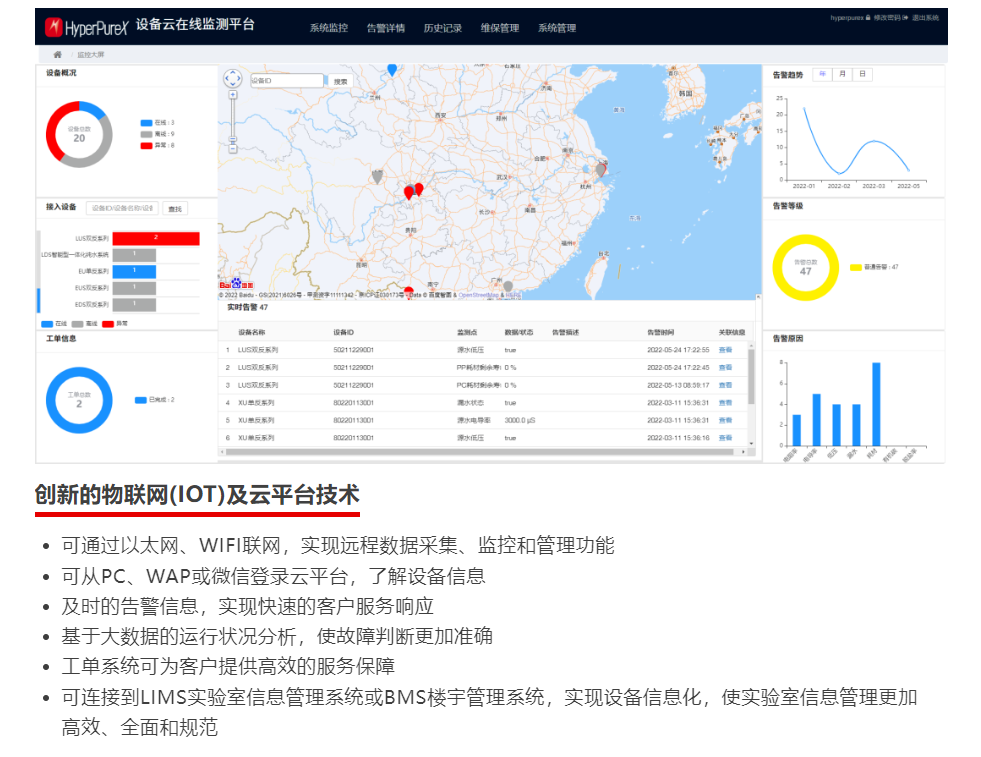Click the home icon in the breadcrumb
Viewport: 981px width, 757px height.
pos(58,54)
